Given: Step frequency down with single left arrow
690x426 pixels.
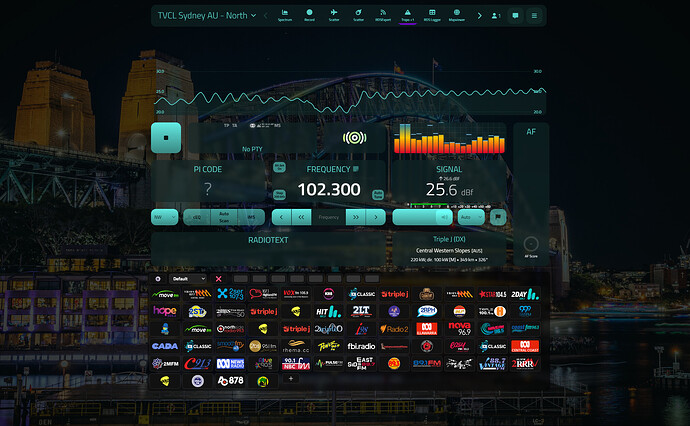Looking at the screenshot, I should click(x=282, y=217).
